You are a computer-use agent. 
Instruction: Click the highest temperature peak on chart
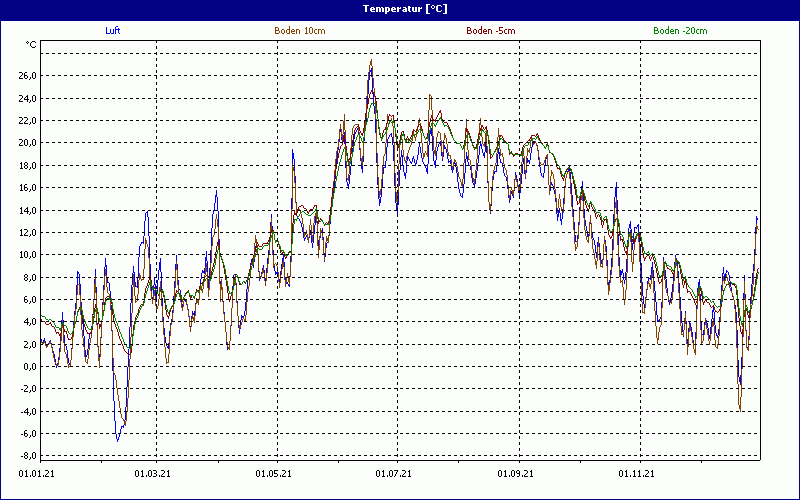[371, 61]
